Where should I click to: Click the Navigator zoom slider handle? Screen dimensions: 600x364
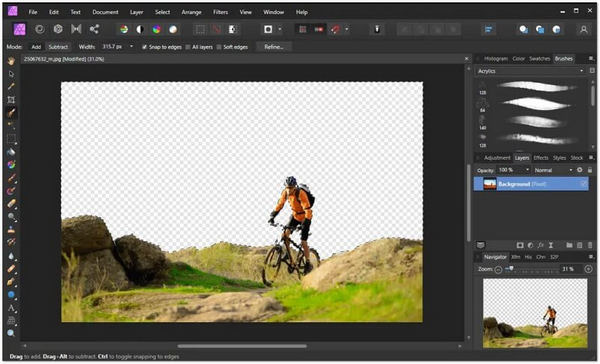tap(511, 269)
